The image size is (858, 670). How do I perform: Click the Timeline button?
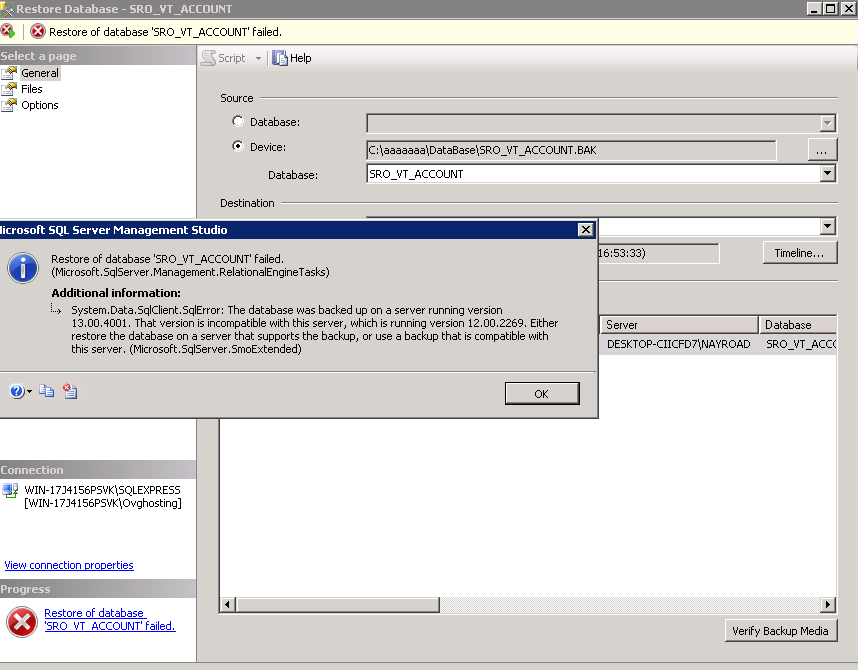click(x=799, y=253)
